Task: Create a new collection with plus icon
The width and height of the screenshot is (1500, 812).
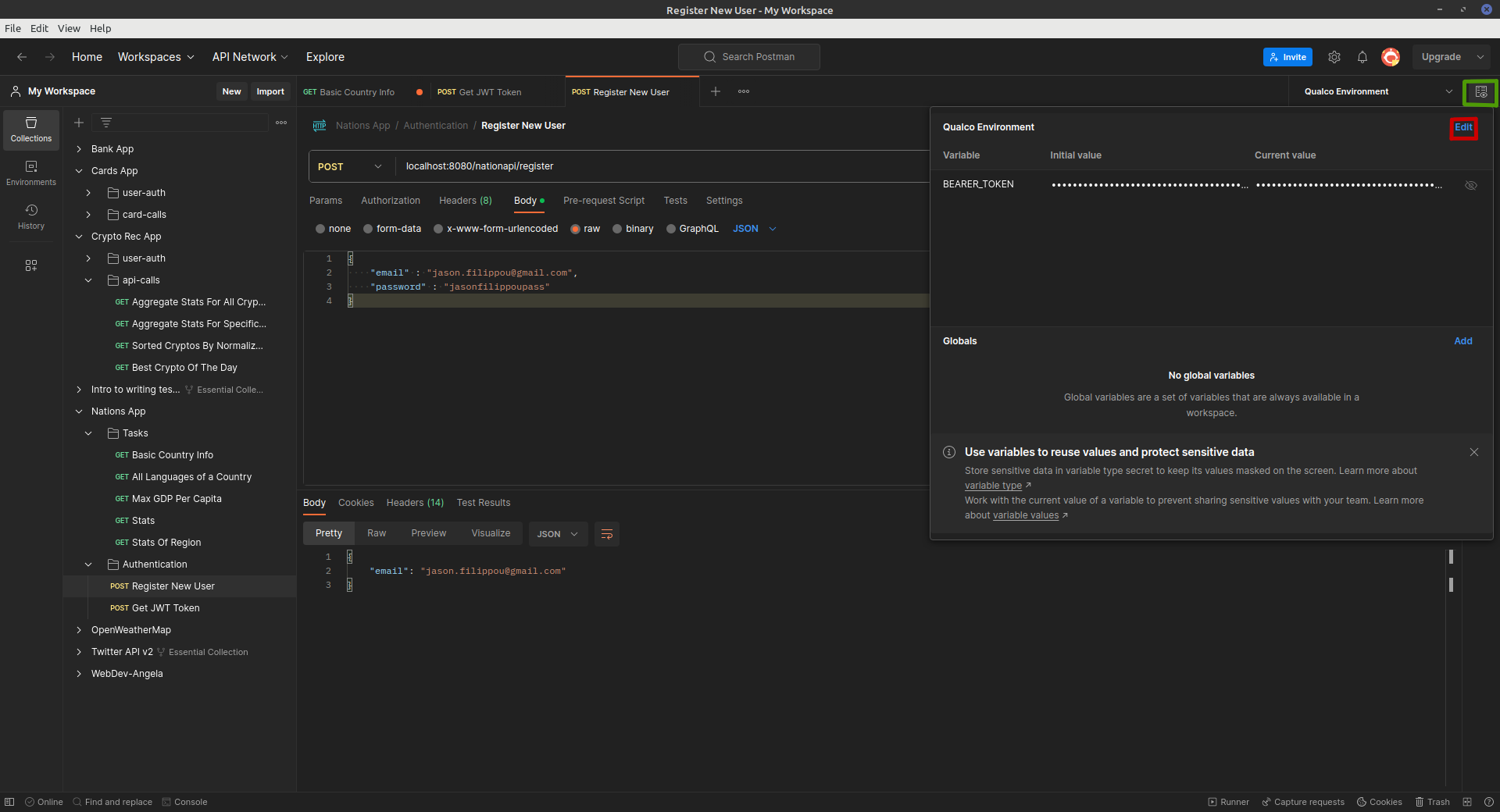Action: 79,123
